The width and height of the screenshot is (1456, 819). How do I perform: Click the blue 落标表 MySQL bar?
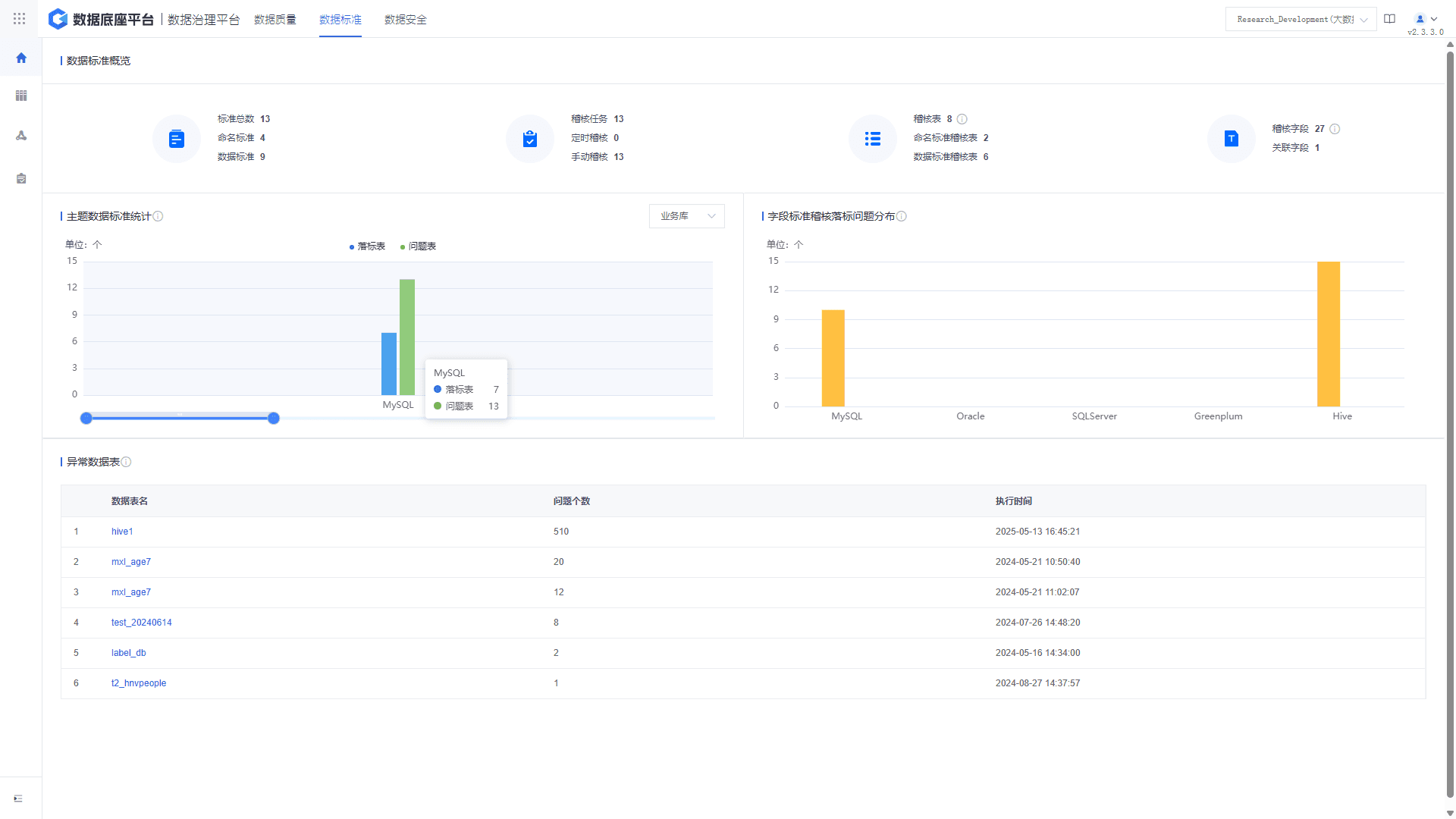click(x=389, y=364)
